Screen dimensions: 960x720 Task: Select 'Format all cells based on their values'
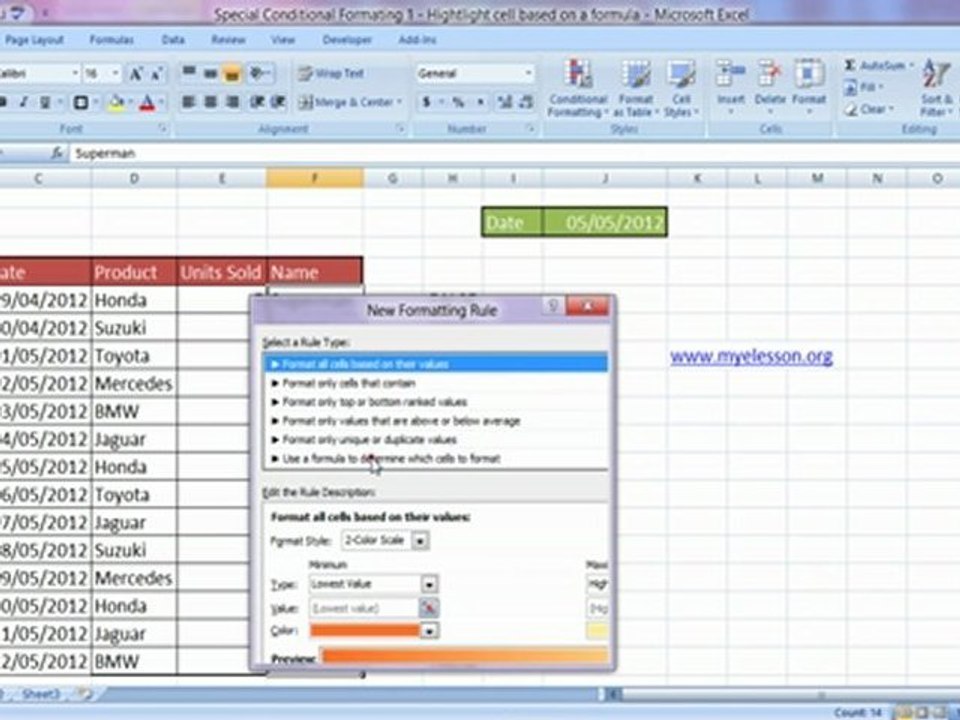coord(436,364)
